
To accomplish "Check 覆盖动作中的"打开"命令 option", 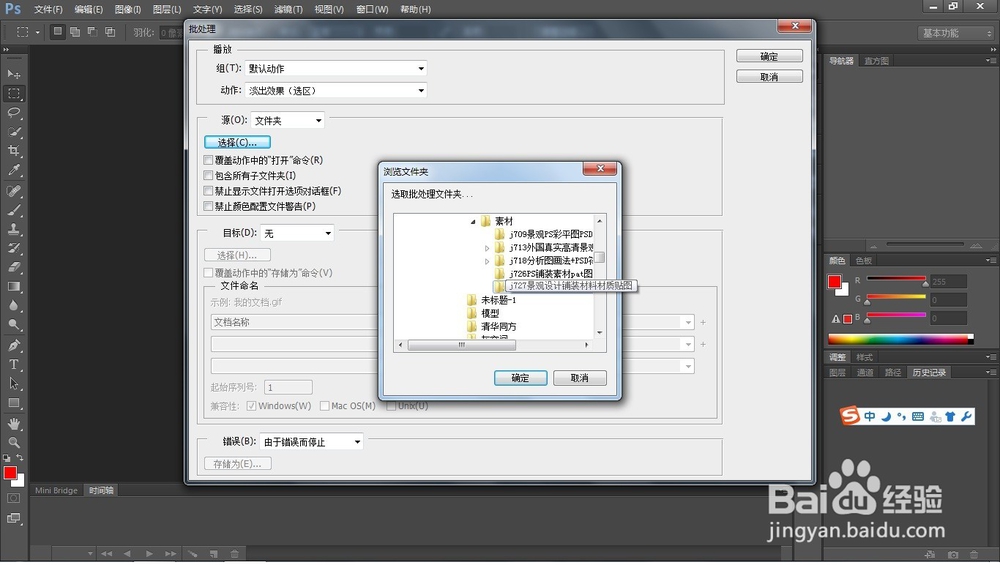I will [x=208, y=160].
